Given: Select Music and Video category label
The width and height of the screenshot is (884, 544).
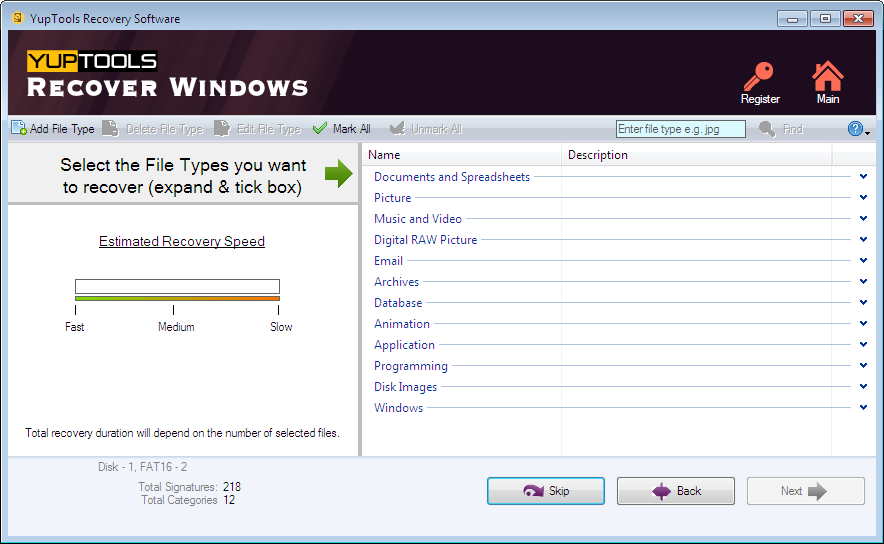Looking at the screenshot, I should 418,219.
